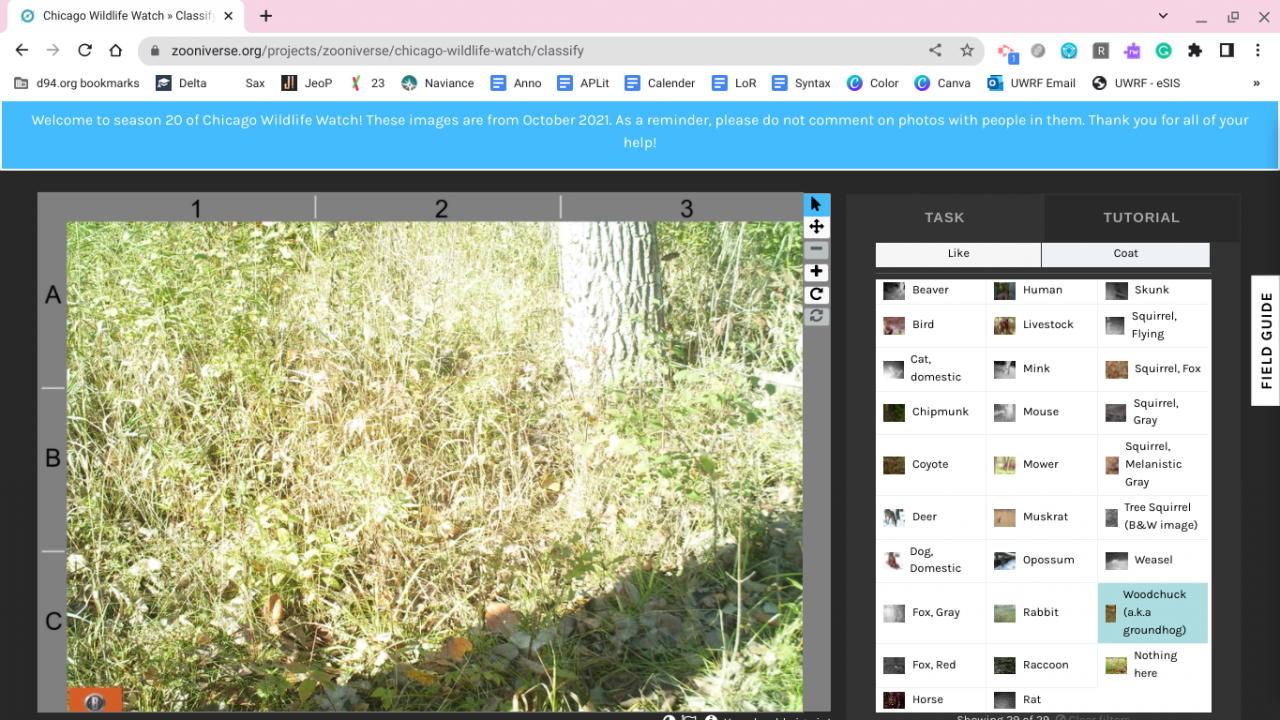
Task: Select the Bird option
Action: [x=931, y=325]
